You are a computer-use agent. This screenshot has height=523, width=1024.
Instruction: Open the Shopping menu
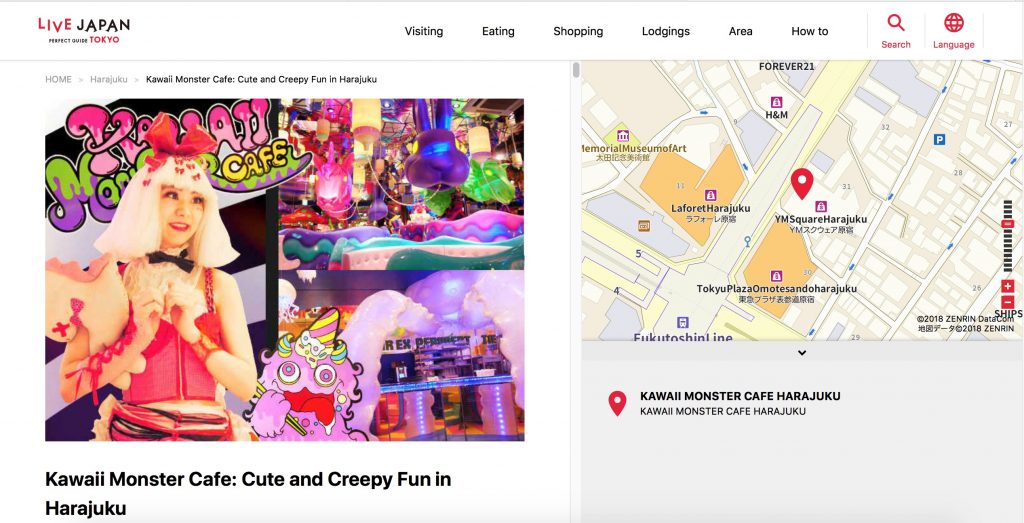[x=578, y=31]
